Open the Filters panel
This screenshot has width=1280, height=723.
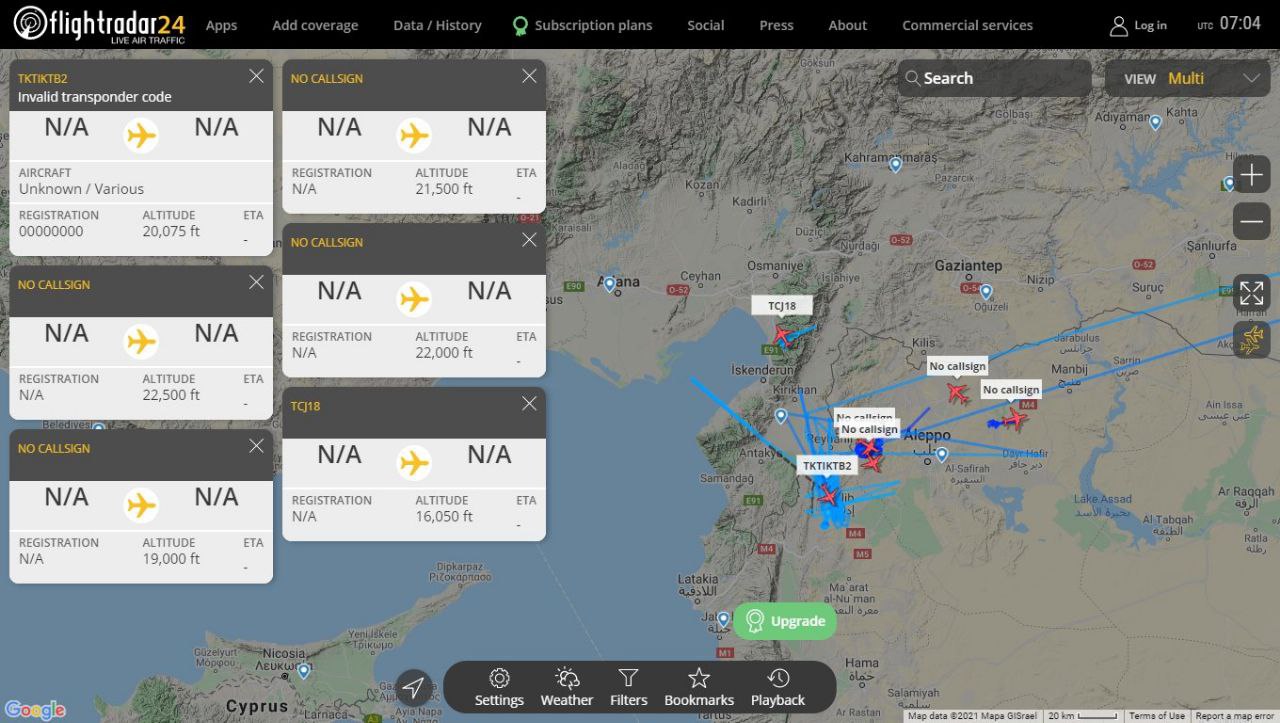pyautogui.click(x=628, y=688)
